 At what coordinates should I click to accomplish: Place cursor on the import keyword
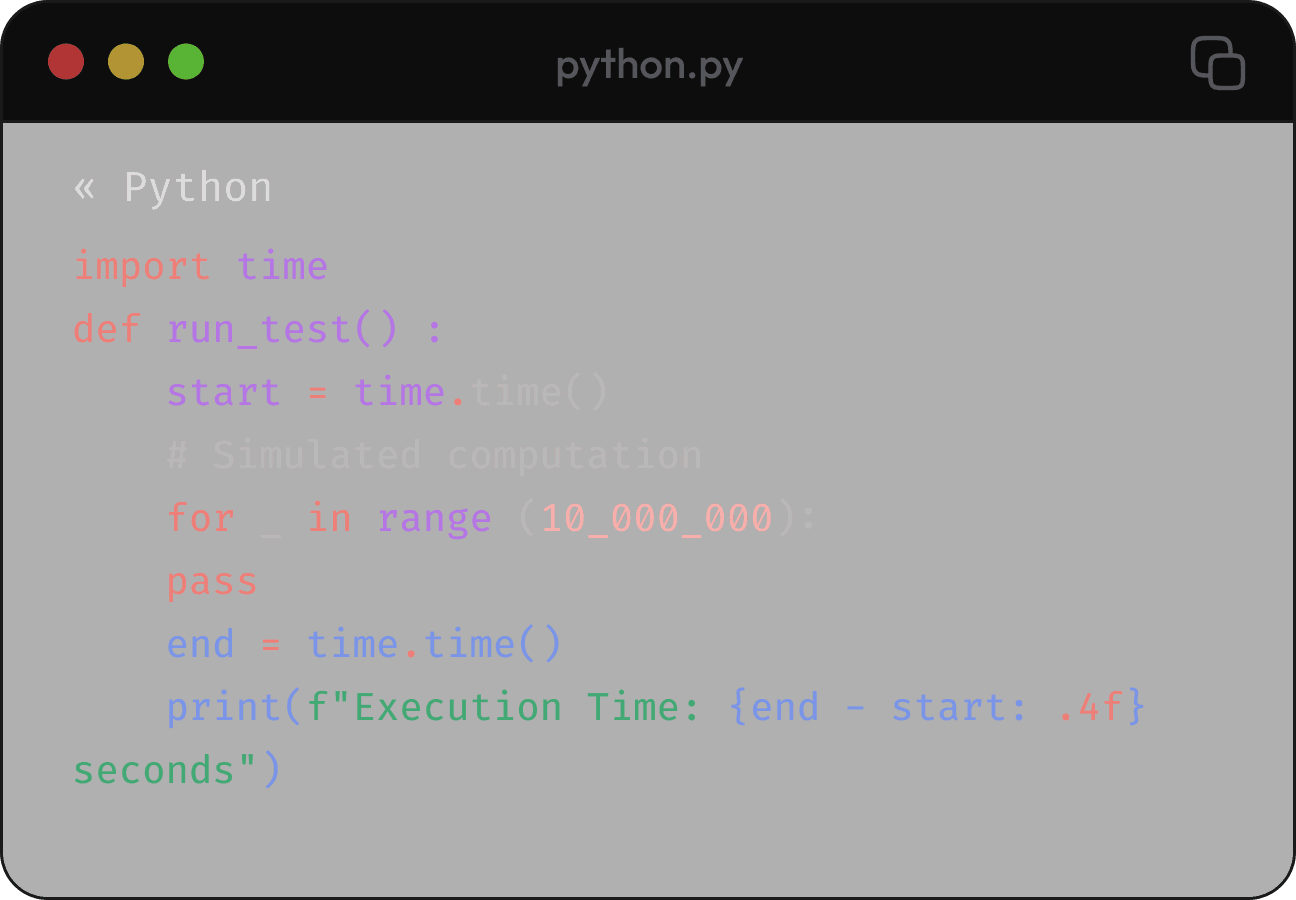(142, 267)
